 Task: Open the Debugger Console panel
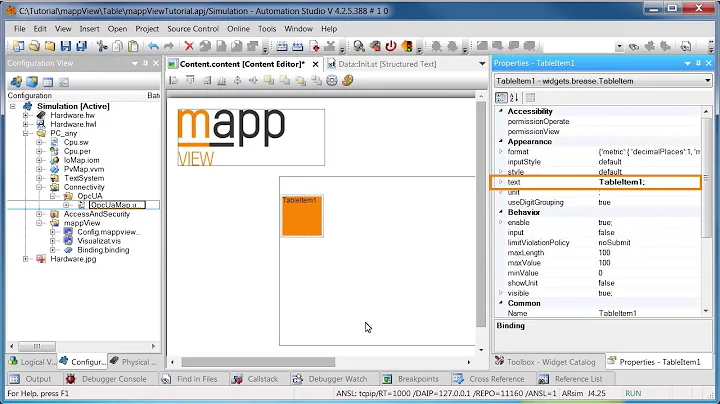(107, 379)
